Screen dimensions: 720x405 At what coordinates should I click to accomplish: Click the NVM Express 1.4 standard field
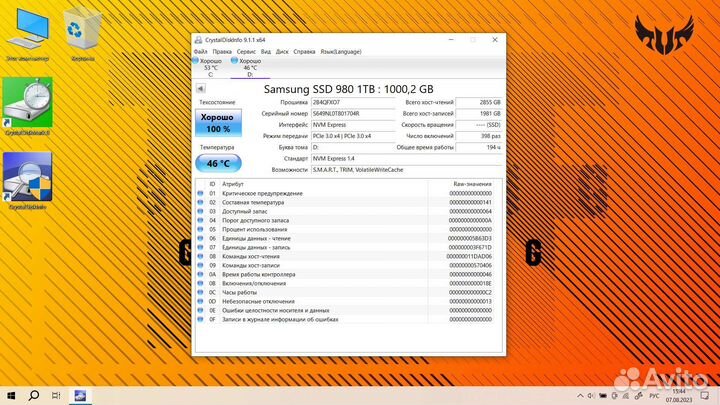(x=406, y=158)
